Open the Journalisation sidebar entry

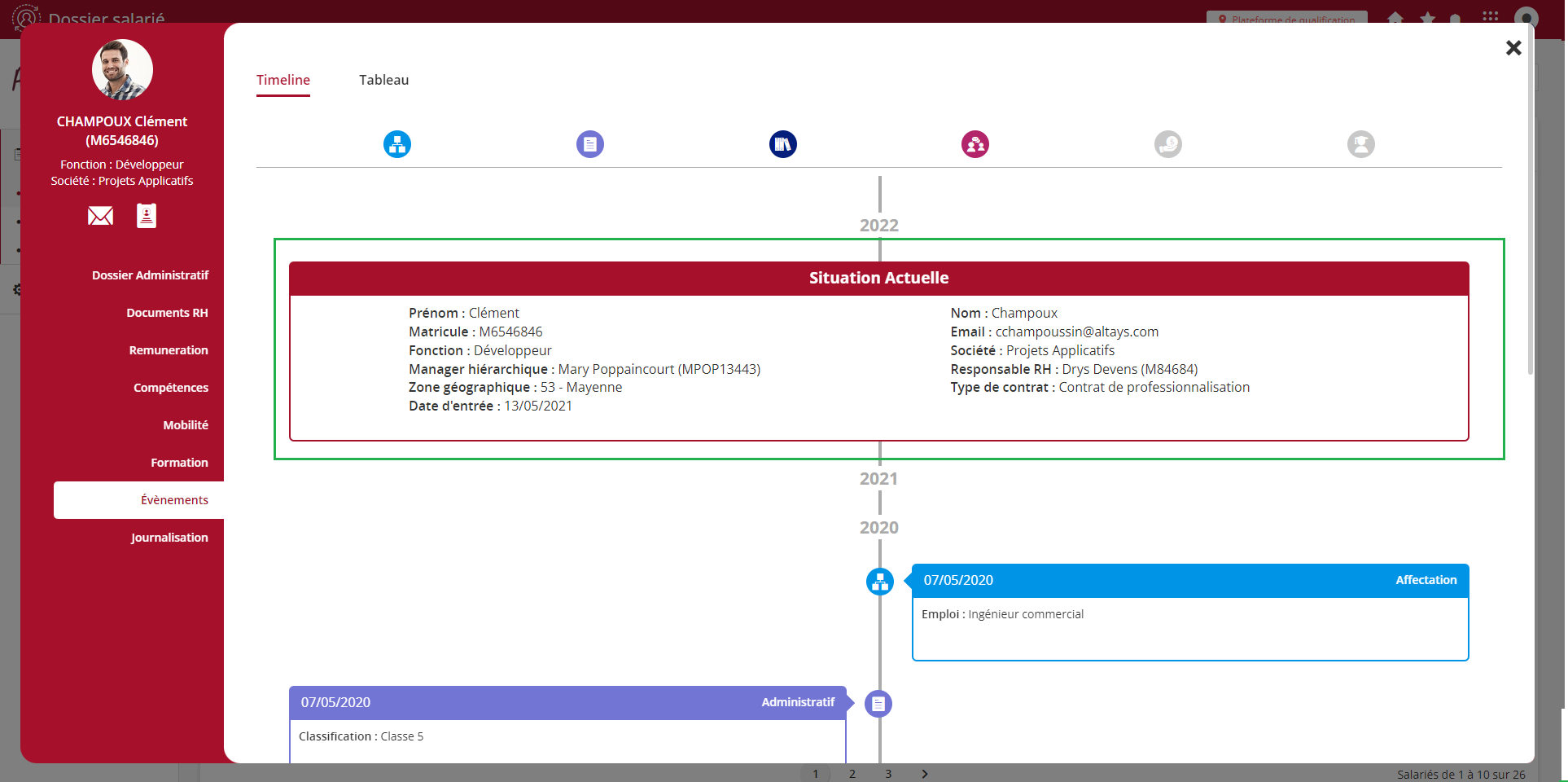tap(169, 538)
